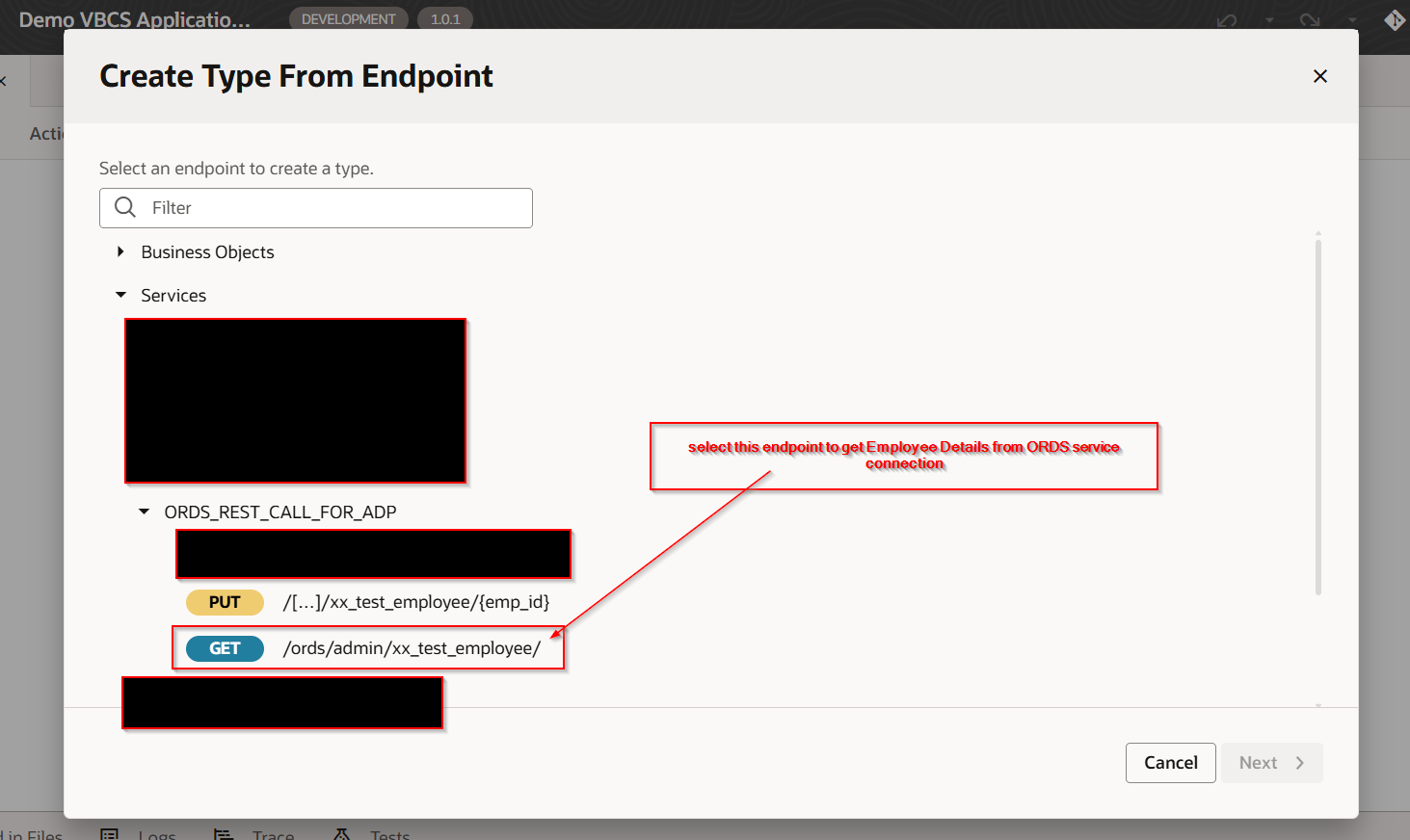
Task: Expand the Business Objects node
Action: click(120, 251)
